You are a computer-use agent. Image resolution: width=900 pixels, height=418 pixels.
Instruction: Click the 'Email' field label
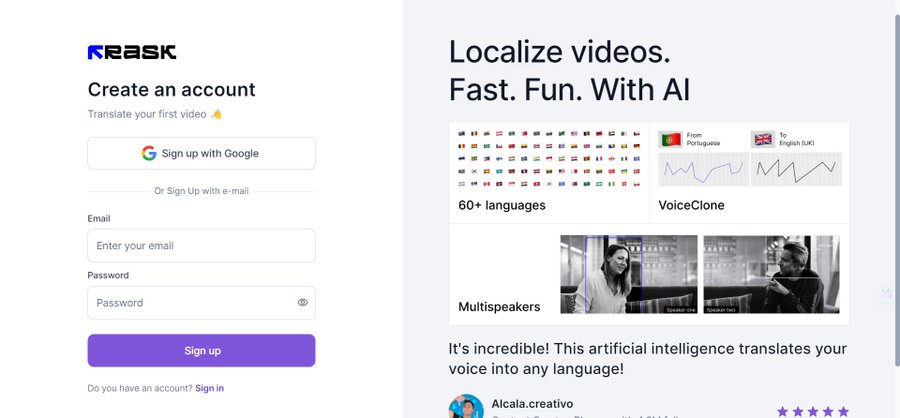(99, 219)
